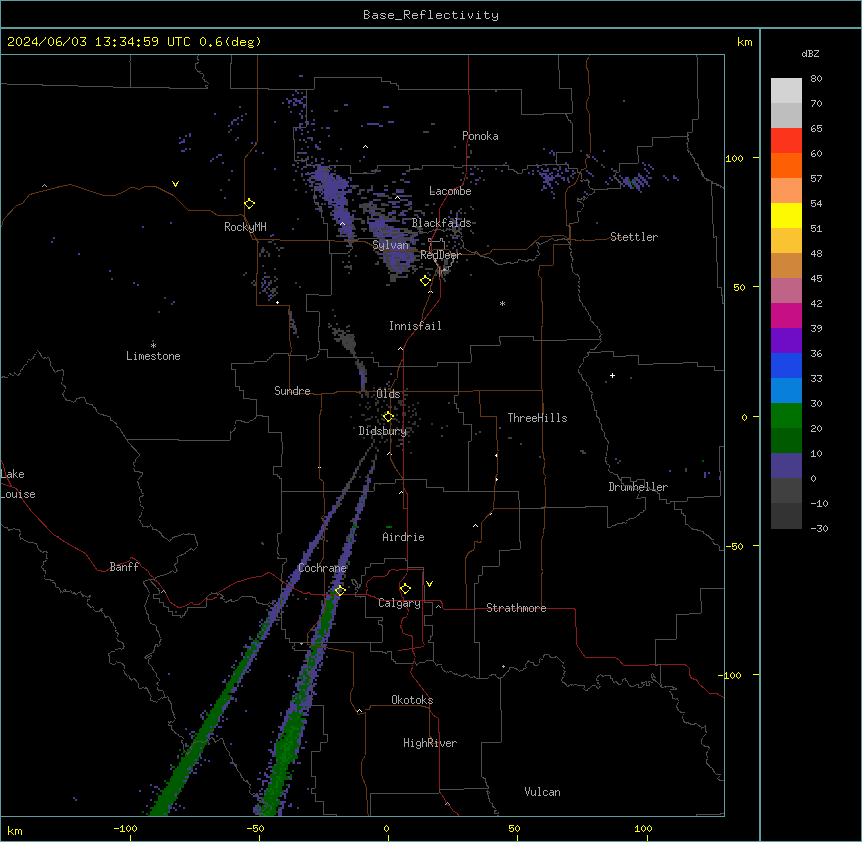The image size is (862, 842).
Task: Click the 60 dBZ orange legend swatch
Action: point(786,165)
